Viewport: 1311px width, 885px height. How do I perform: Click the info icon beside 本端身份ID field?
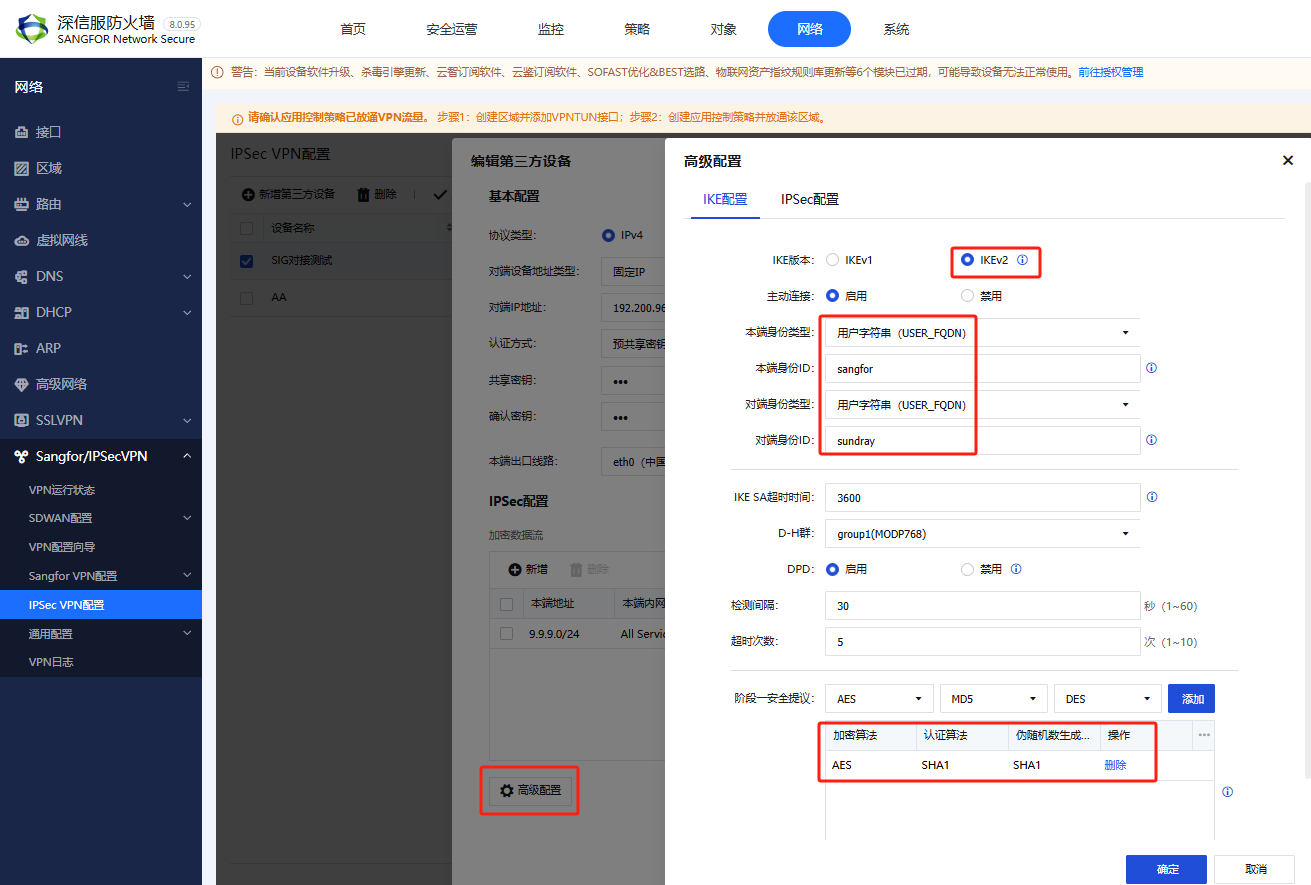point(1151,368)
